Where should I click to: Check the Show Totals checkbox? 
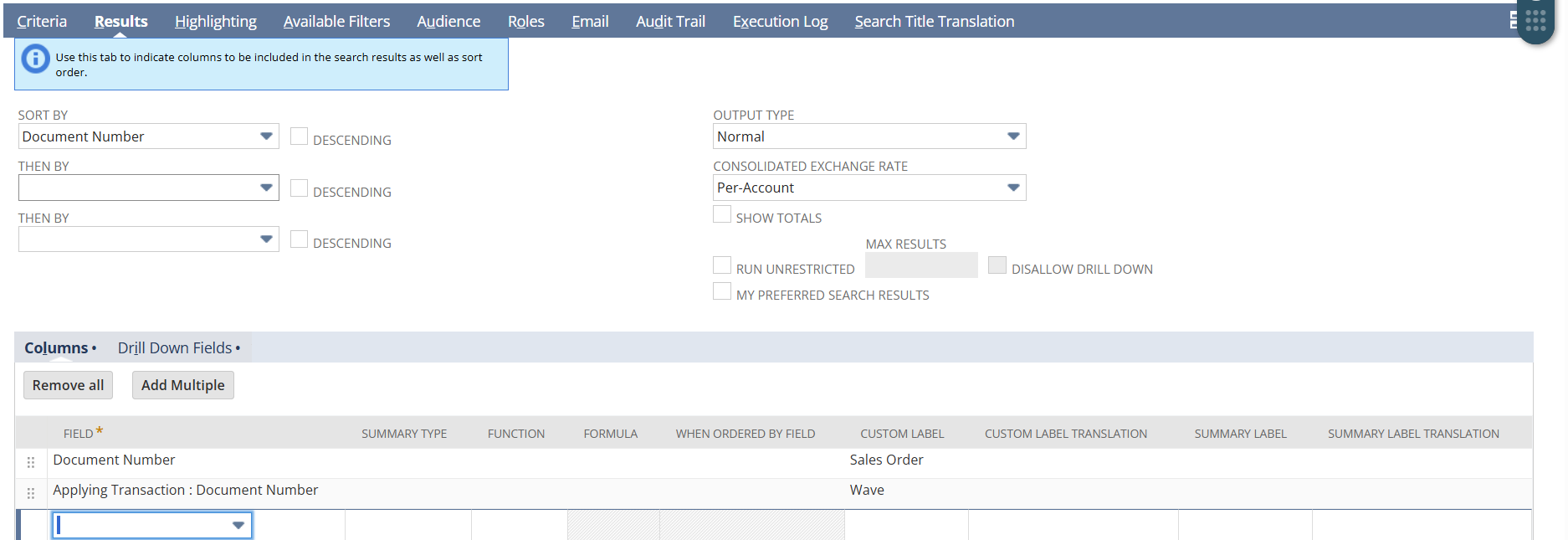pyautogui.click(x=722, y=214)
